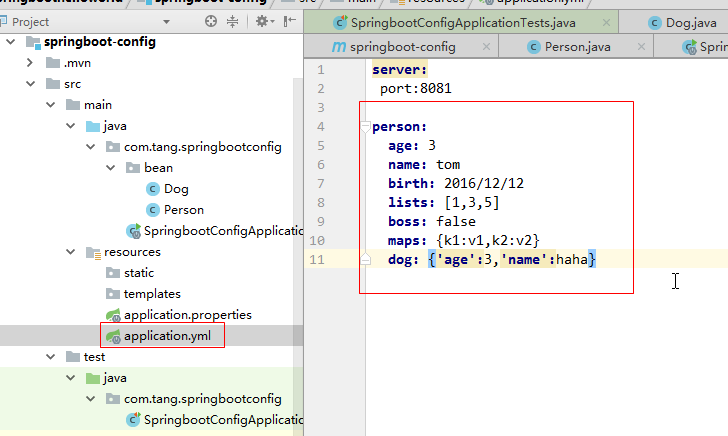Place cursor on 'boss: false' line

click(432, 221)
